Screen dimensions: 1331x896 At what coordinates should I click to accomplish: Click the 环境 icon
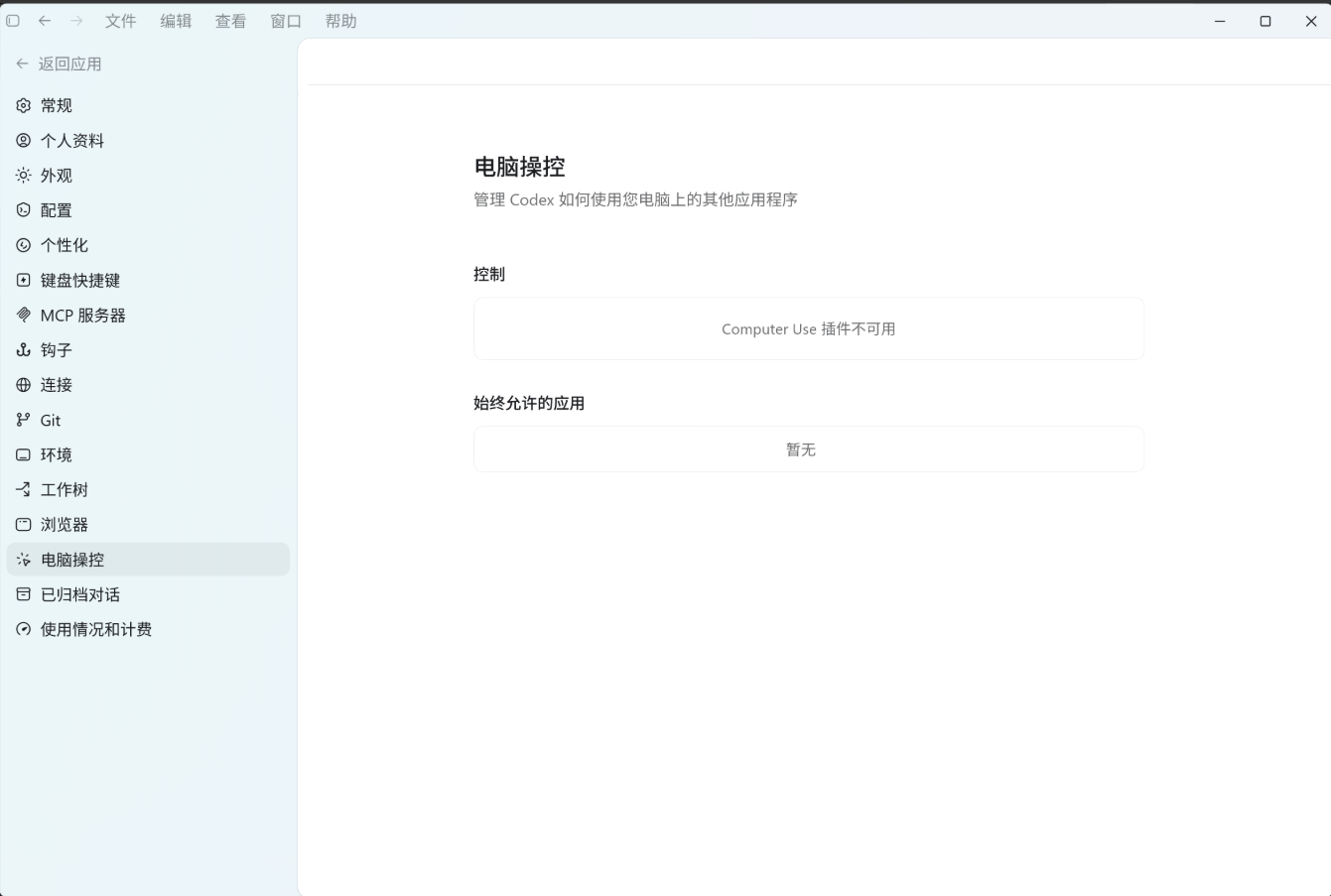point(24,454)
